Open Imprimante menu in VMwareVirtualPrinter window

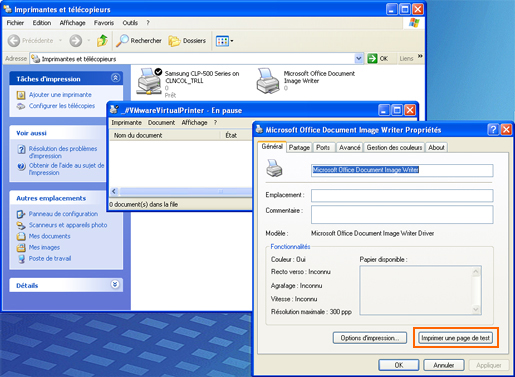[x=126, y=122]
